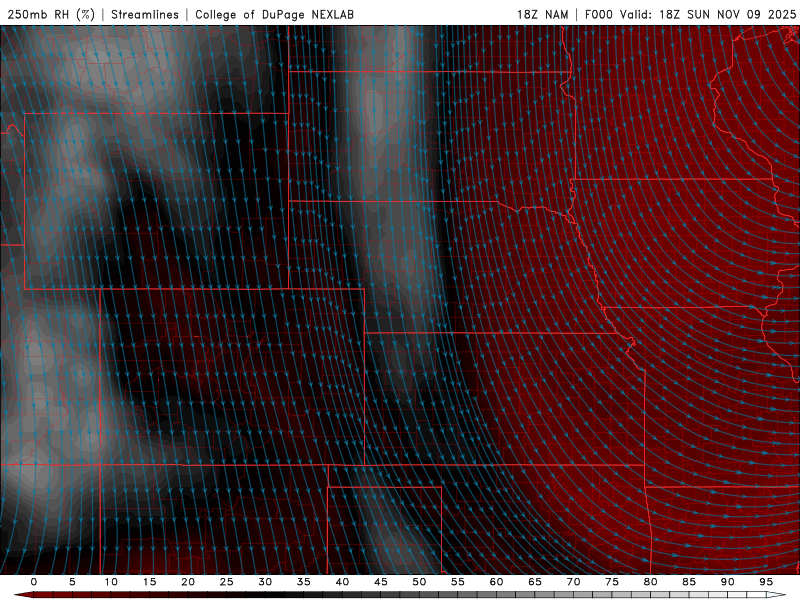
Task: Click the "15" color scale label
Action: tap(149, 582)
